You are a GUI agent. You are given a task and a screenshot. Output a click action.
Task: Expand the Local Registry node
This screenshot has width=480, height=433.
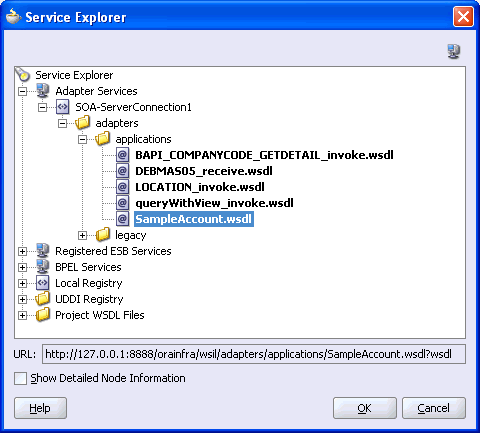click(x=22, y=283)
